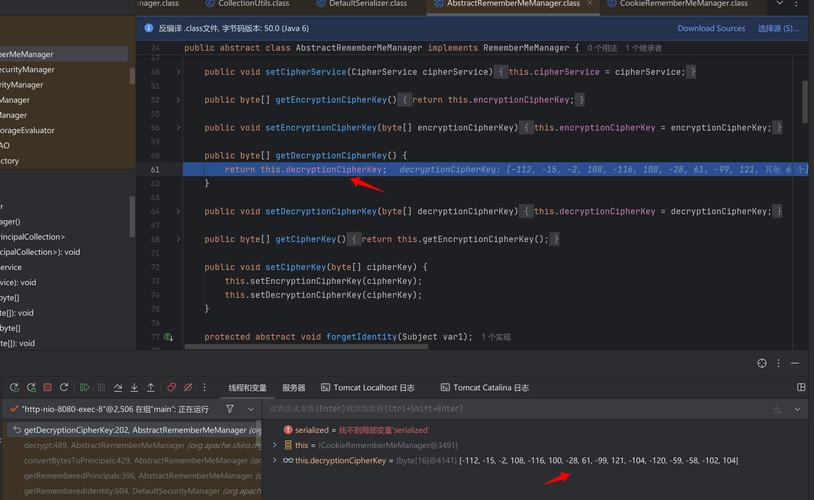
Task: Toggle Mute Breakpoints
Action: coord(189,387)
